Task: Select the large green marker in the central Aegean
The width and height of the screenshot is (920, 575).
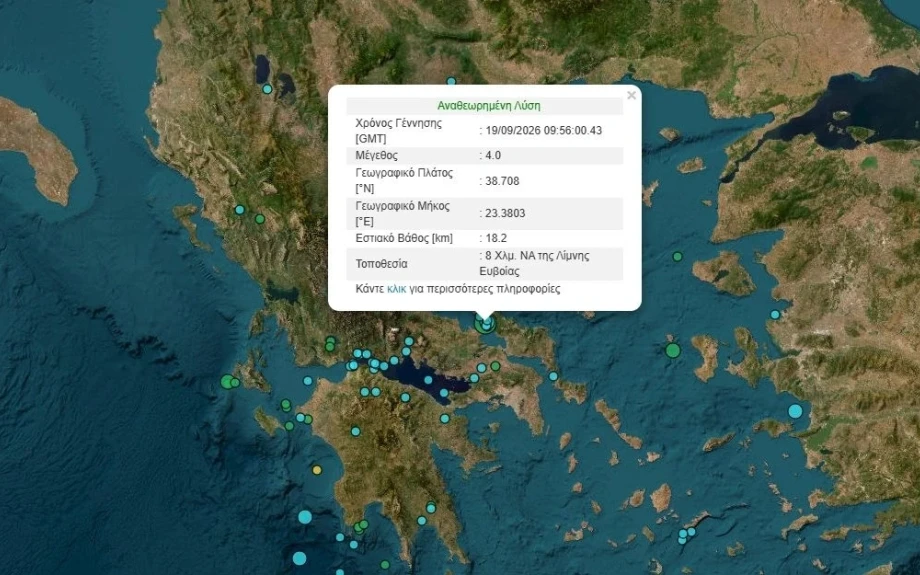Action: point(673,351)
